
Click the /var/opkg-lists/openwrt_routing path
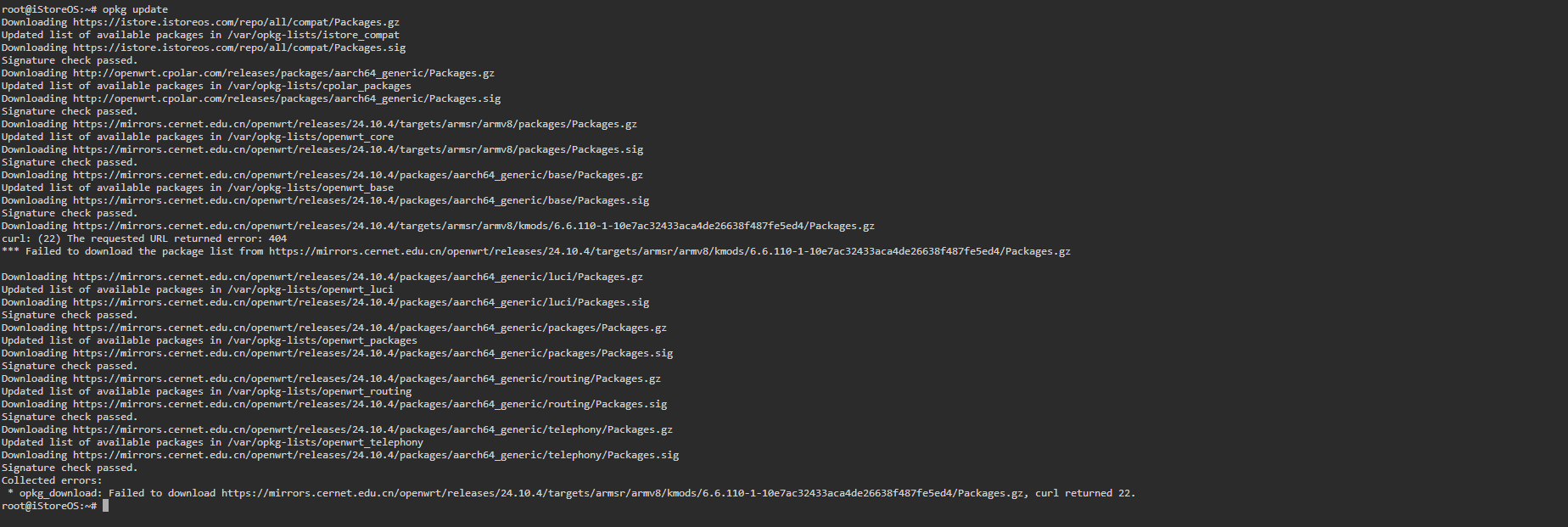pyautogui.click(x=319, y=391)
